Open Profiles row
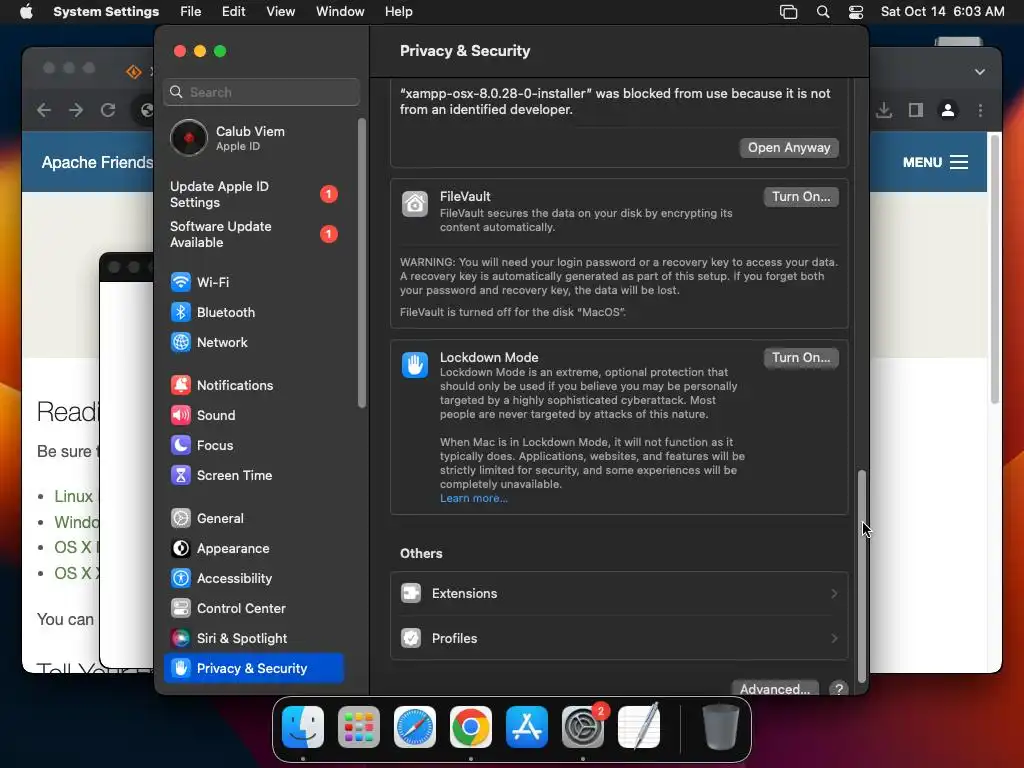 click(619, 638)
